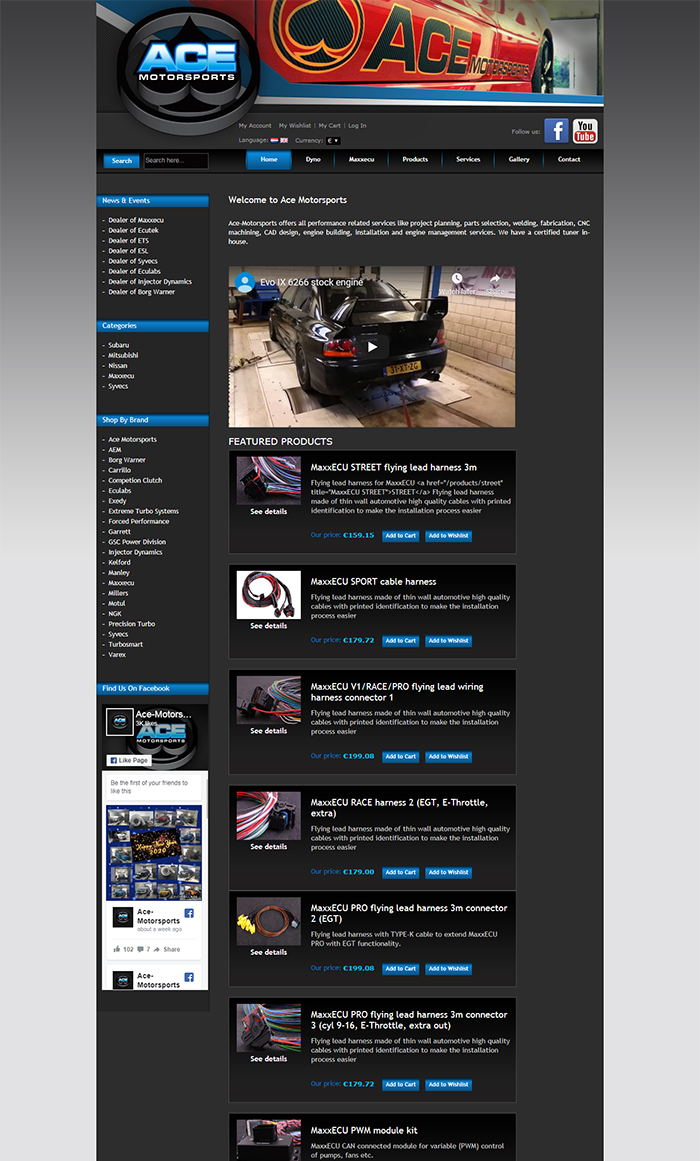700x1161 pixels.
Task: Open the Currency dropdown
Action: (333, 141)
